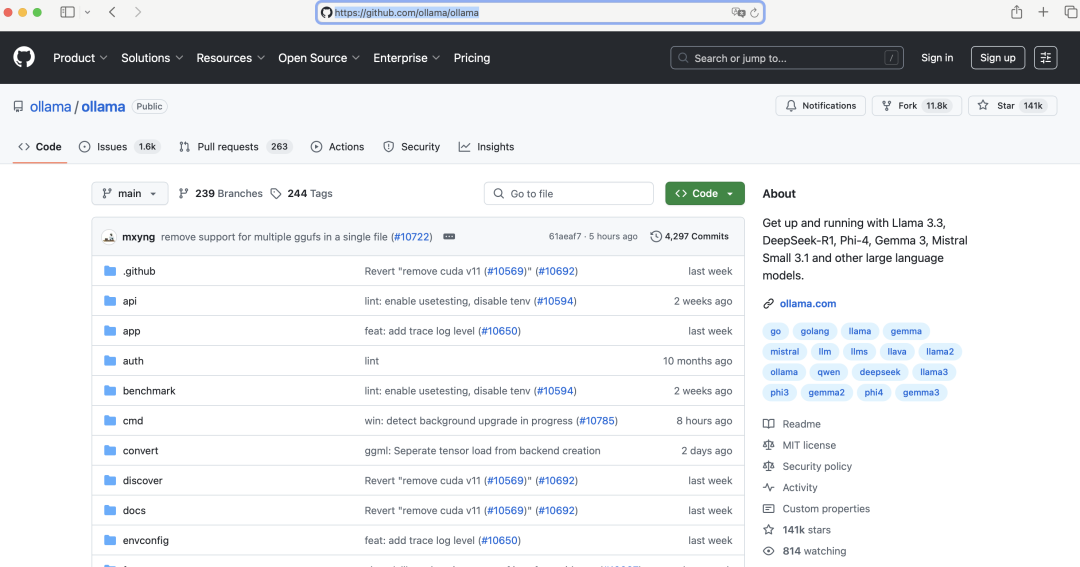Click the cmd folder icon
The height and width of the screenshot is (567, 1080).
tap(110, 420)
